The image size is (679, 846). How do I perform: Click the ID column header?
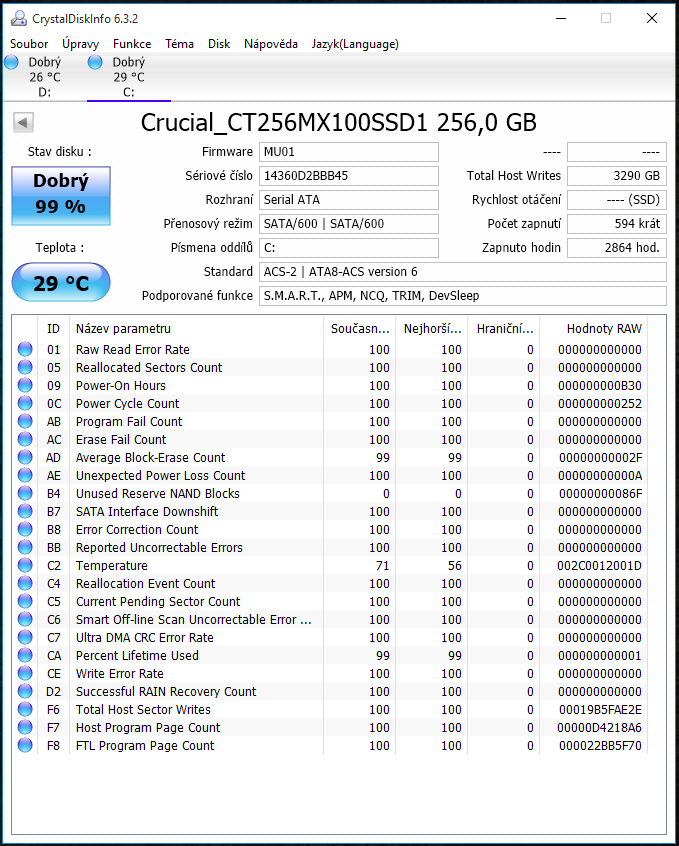[x=53, y=329]
